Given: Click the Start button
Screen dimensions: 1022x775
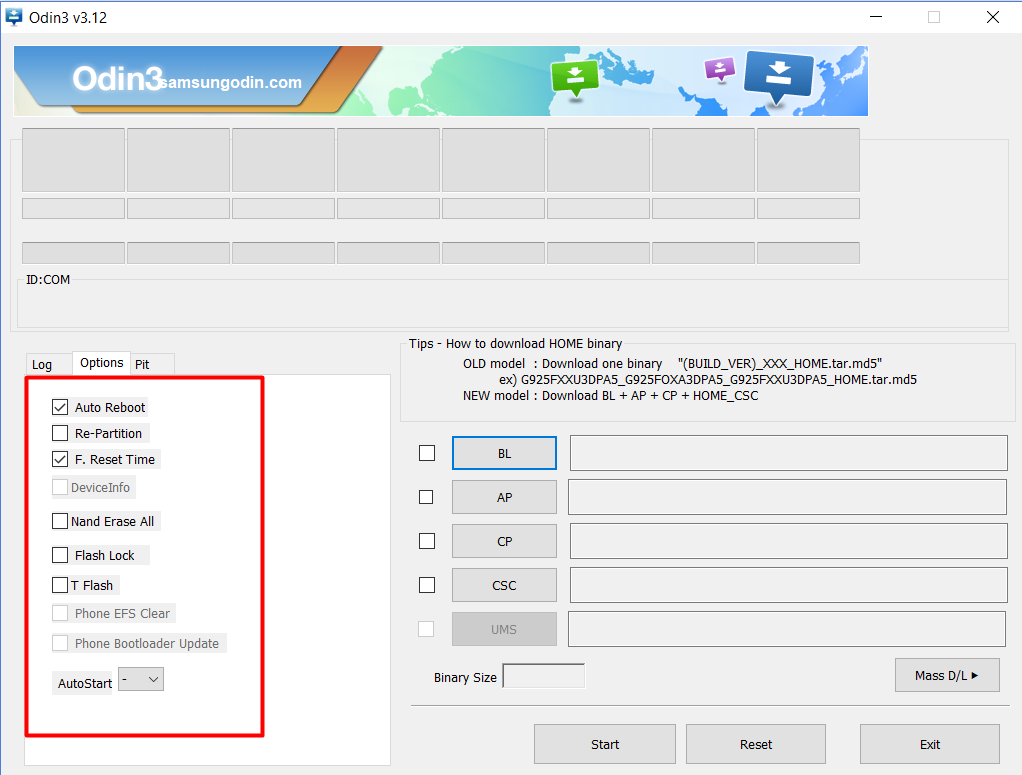Looking at the screenshot, I should [605, 744].
